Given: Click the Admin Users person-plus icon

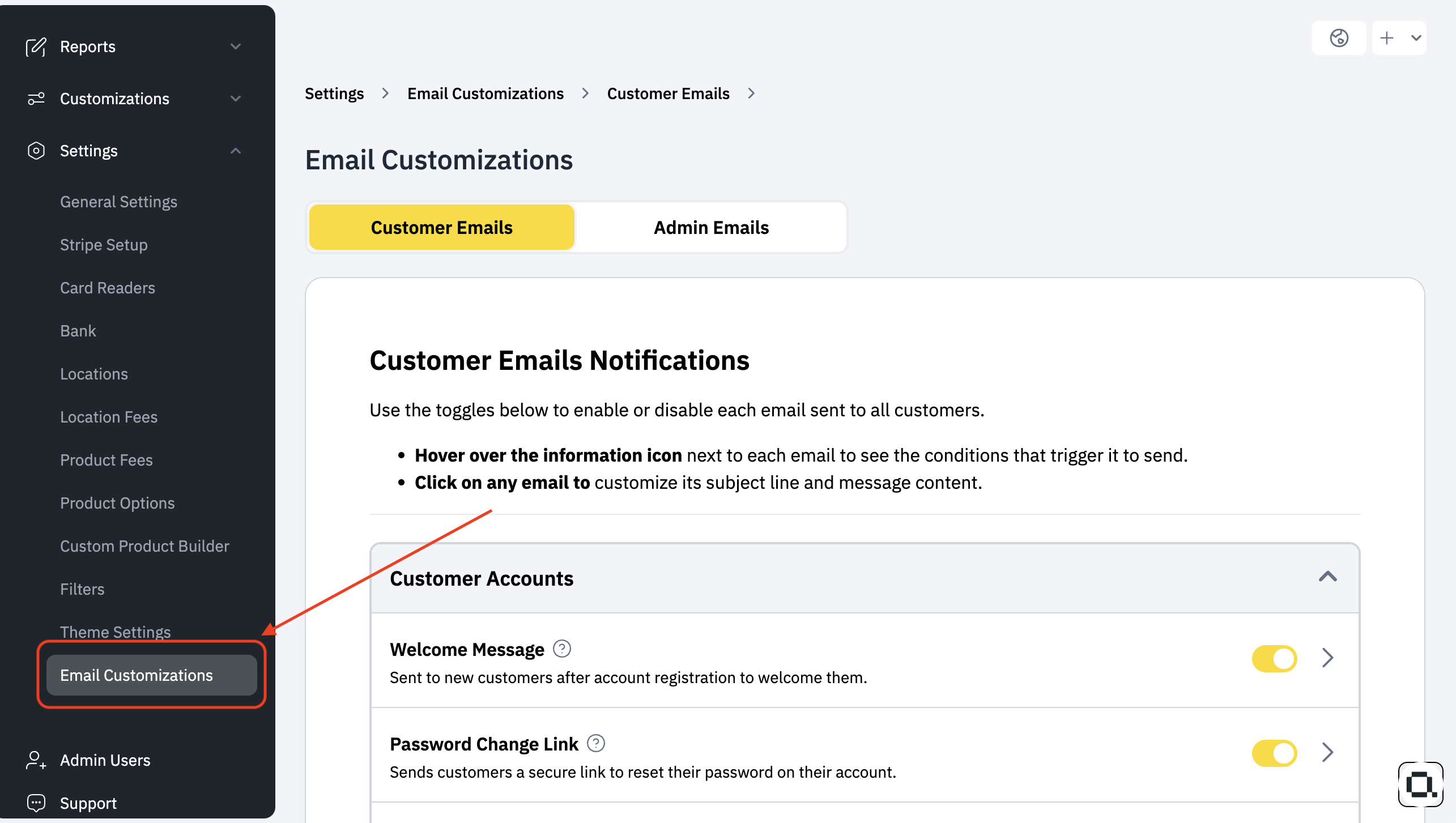Looking at the screenshot, I should coord(36,760).
